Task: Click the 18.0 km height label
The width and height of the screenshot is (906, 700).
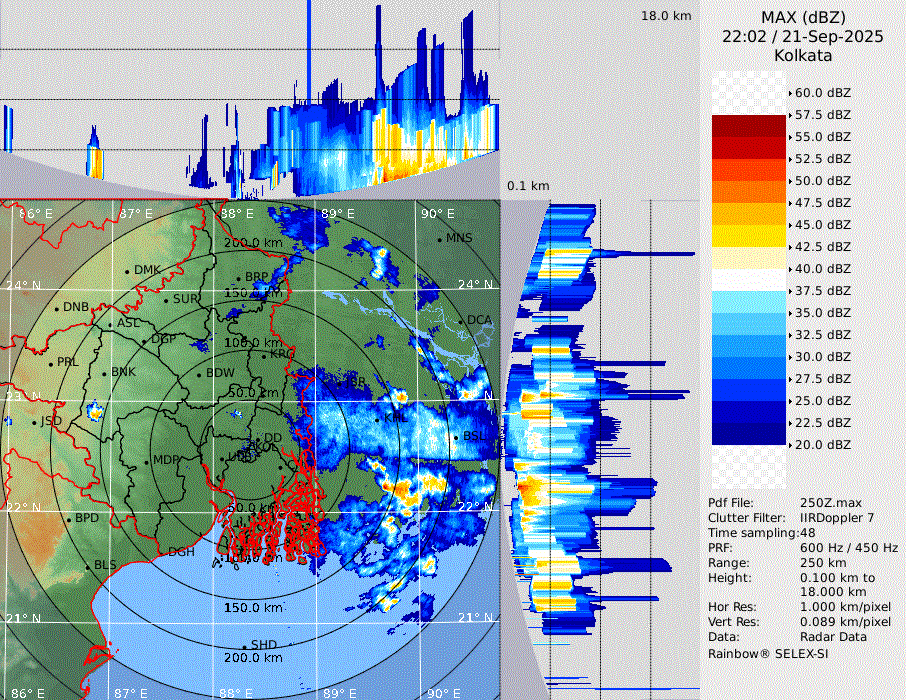Action: (666, 16)
